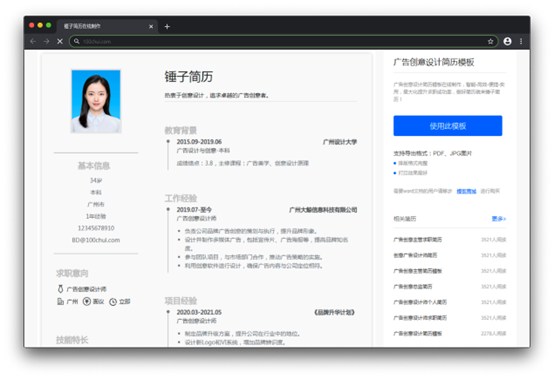Click the 34岁 age text
Image resolution: width=554 pixels, height=379 pixels.
pyautogui.click(x=96, y=180)
